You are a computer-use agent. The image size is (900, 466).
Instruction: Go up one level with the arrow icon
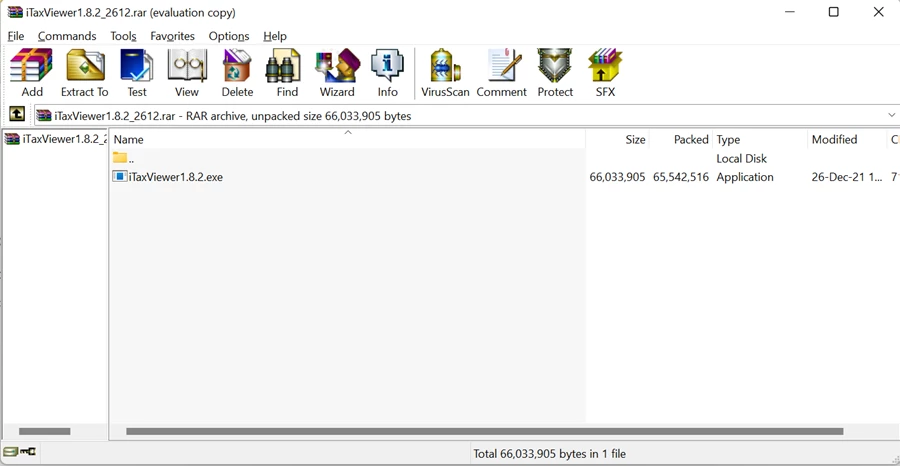(x=17, y=115)
